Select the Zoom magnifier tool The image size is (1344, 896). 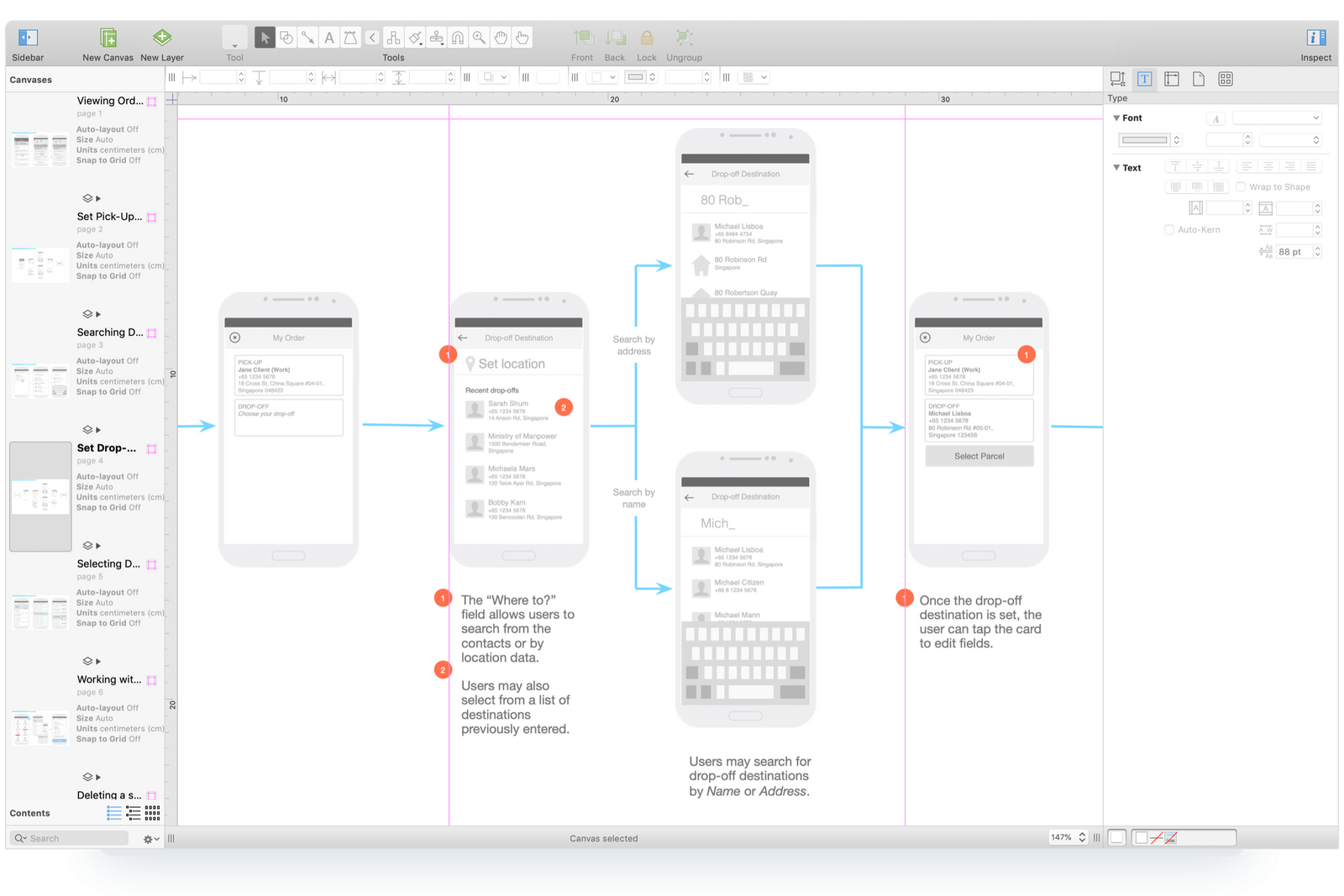479,38
